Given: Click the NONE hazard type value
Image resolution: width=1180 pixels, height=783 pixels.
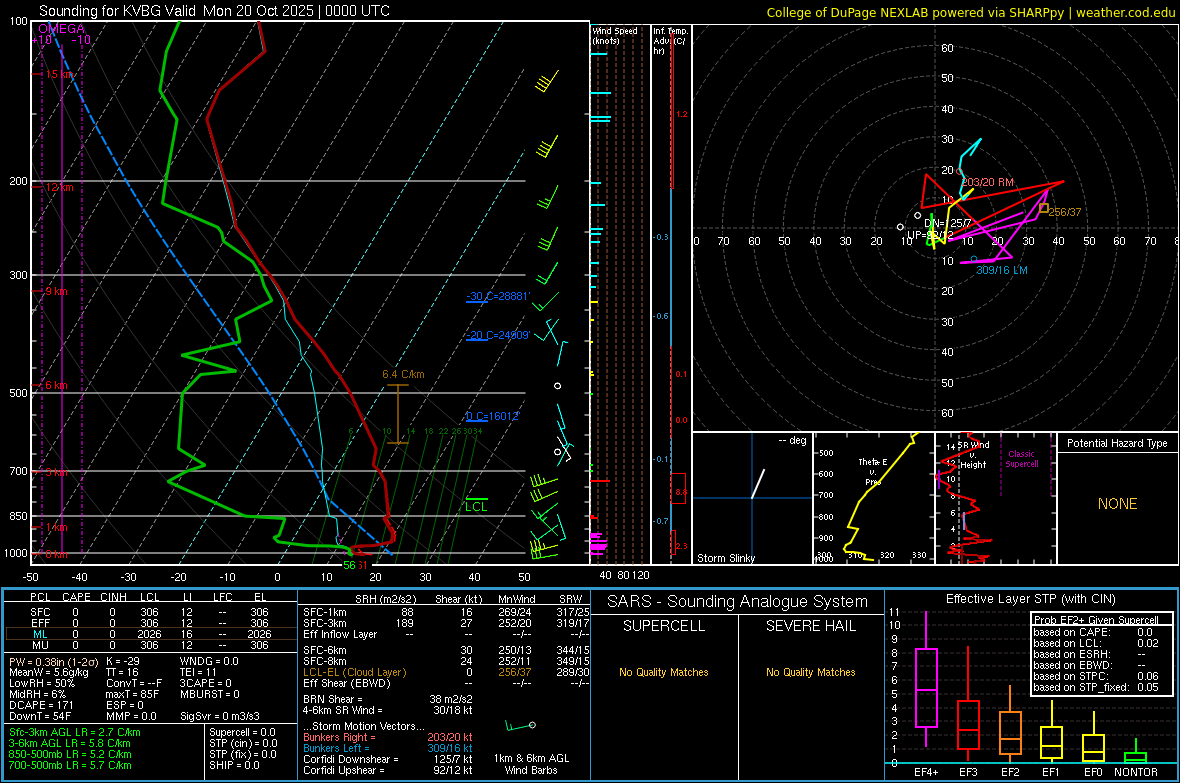Looking at the screenshot, I should 1117,504.
